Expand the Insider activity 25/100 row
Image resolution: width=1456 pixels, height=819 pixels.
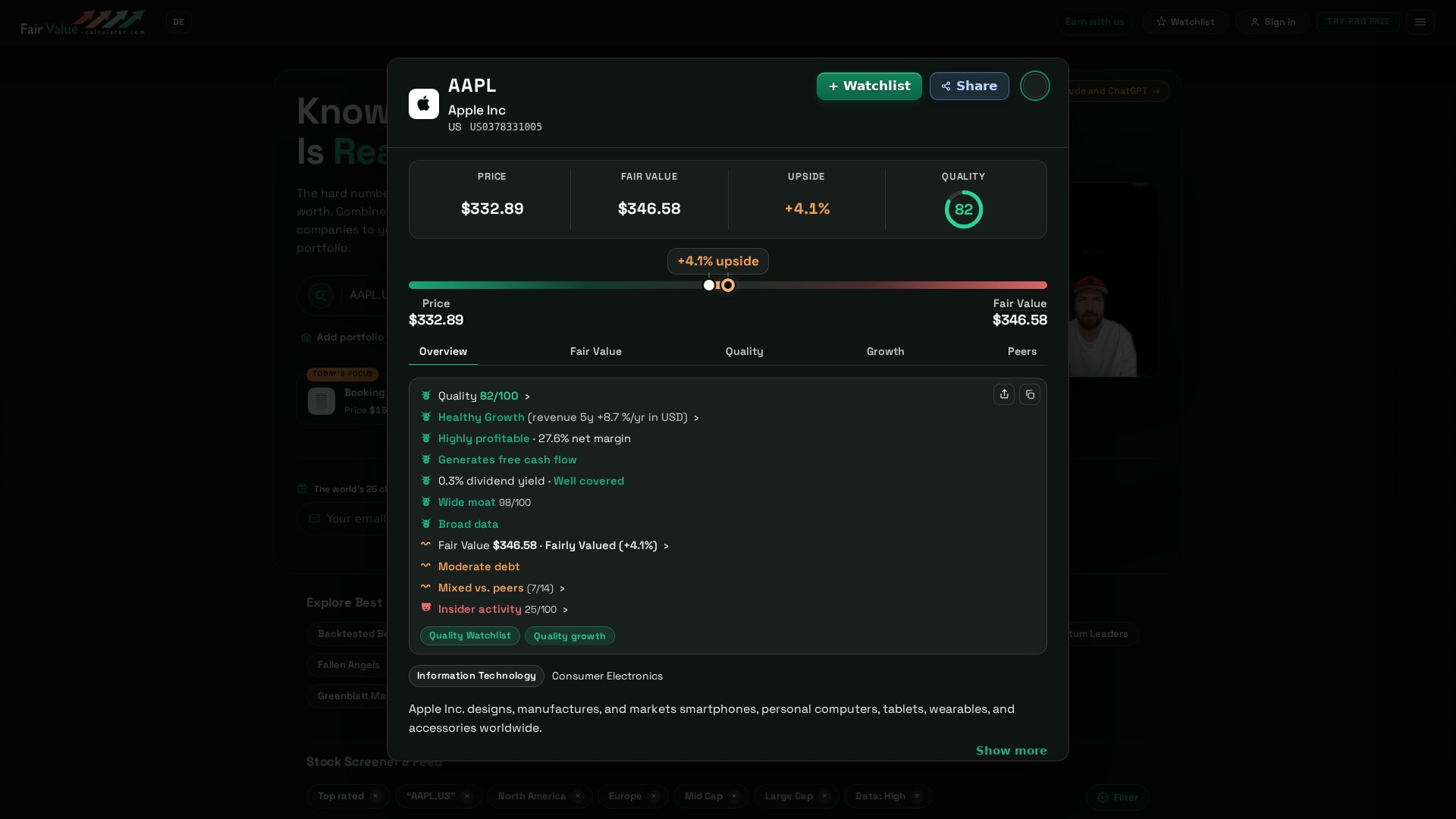[x=503, y=609]
